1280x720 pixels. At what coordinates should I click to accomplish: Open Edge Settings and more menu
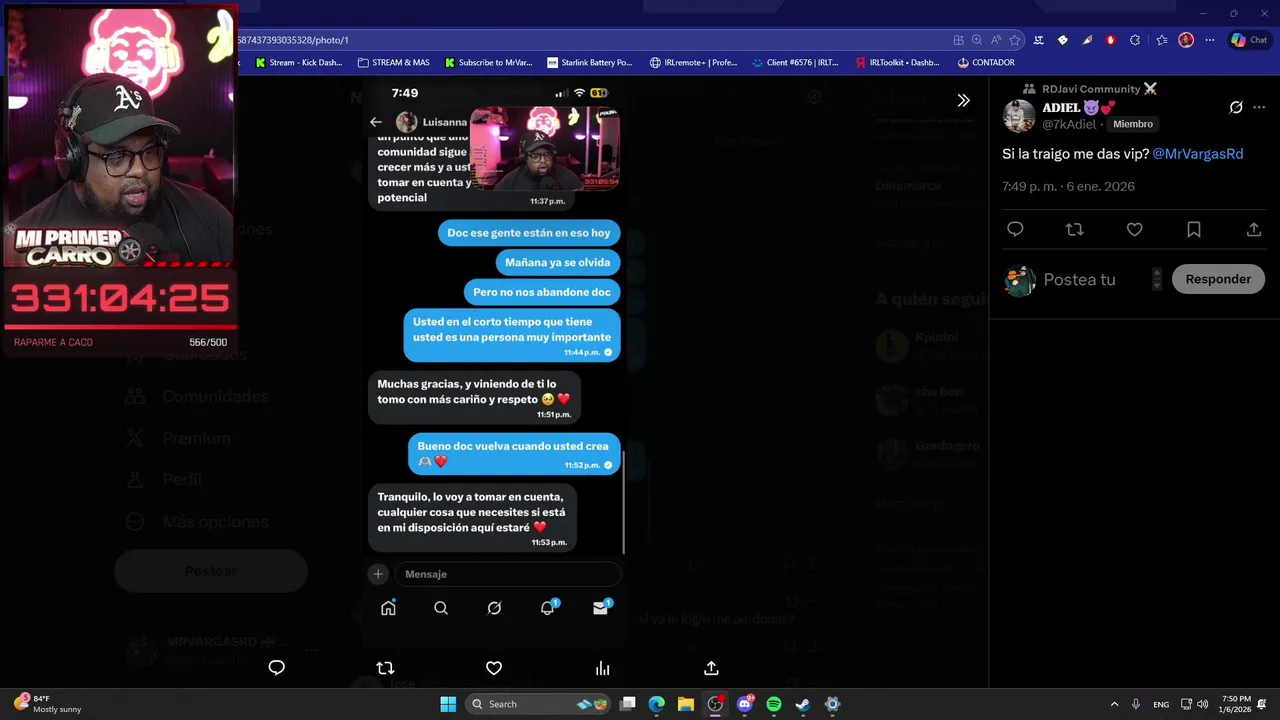(1210, 40)
